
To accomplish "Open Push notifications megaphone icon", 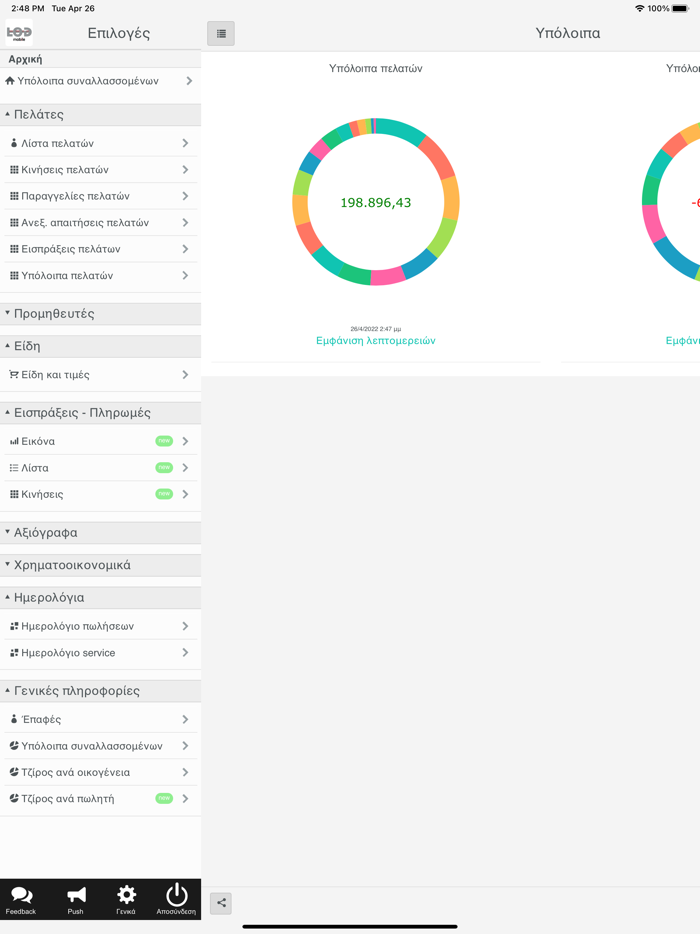I will 76,899.
